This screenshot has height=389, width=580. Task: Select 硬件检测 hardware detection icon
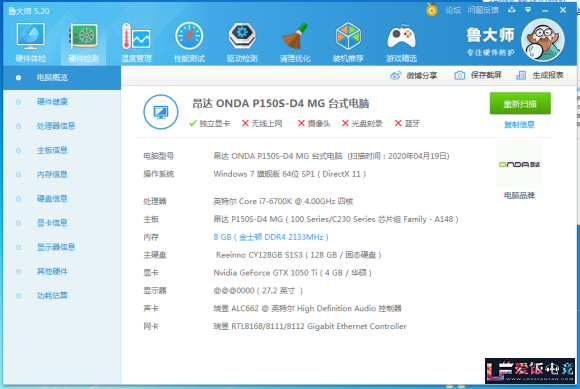click(84, 42)
